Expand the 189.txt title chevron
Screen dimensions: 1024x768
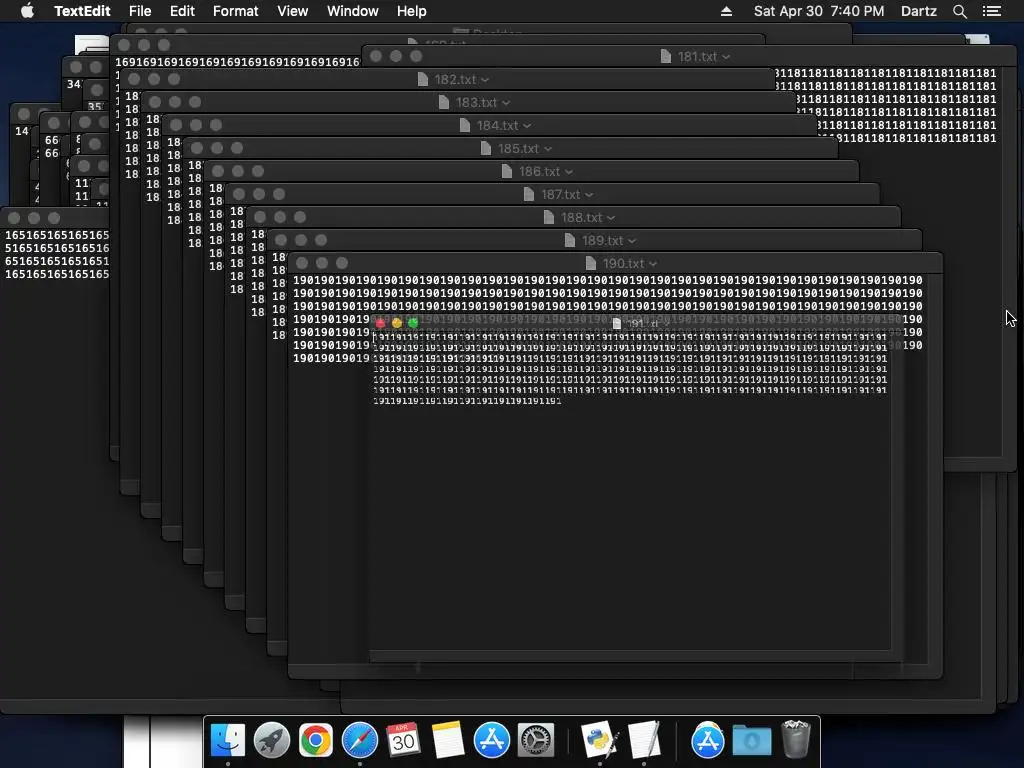point(632,241)
